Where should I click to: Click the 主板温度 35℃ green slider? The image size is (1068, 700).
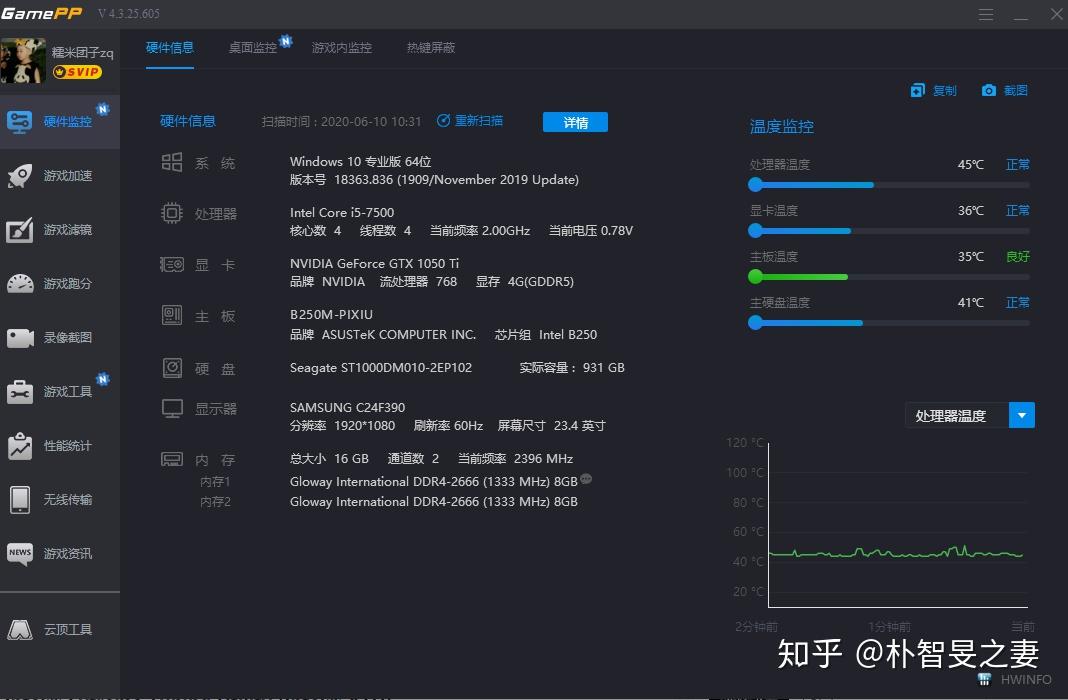(889, 276)
